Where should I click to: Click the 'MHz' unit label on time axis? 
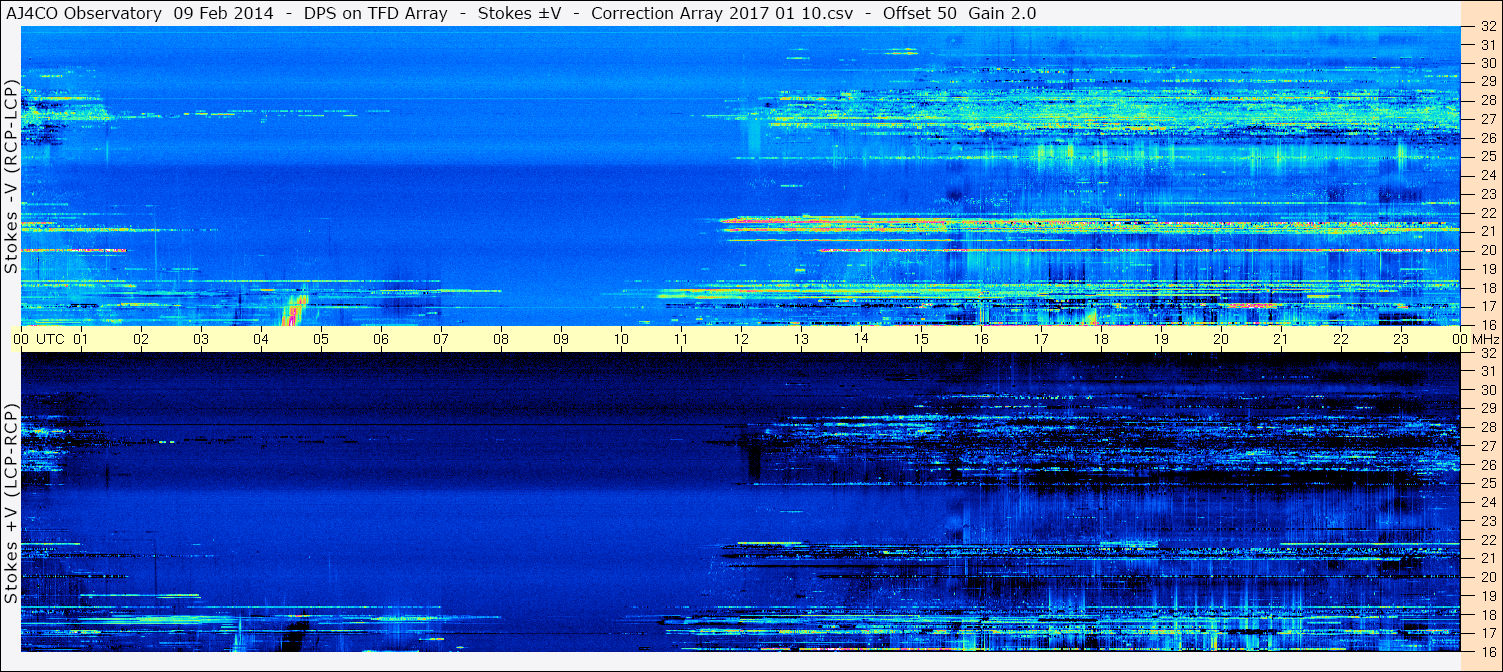point(1486,339)
